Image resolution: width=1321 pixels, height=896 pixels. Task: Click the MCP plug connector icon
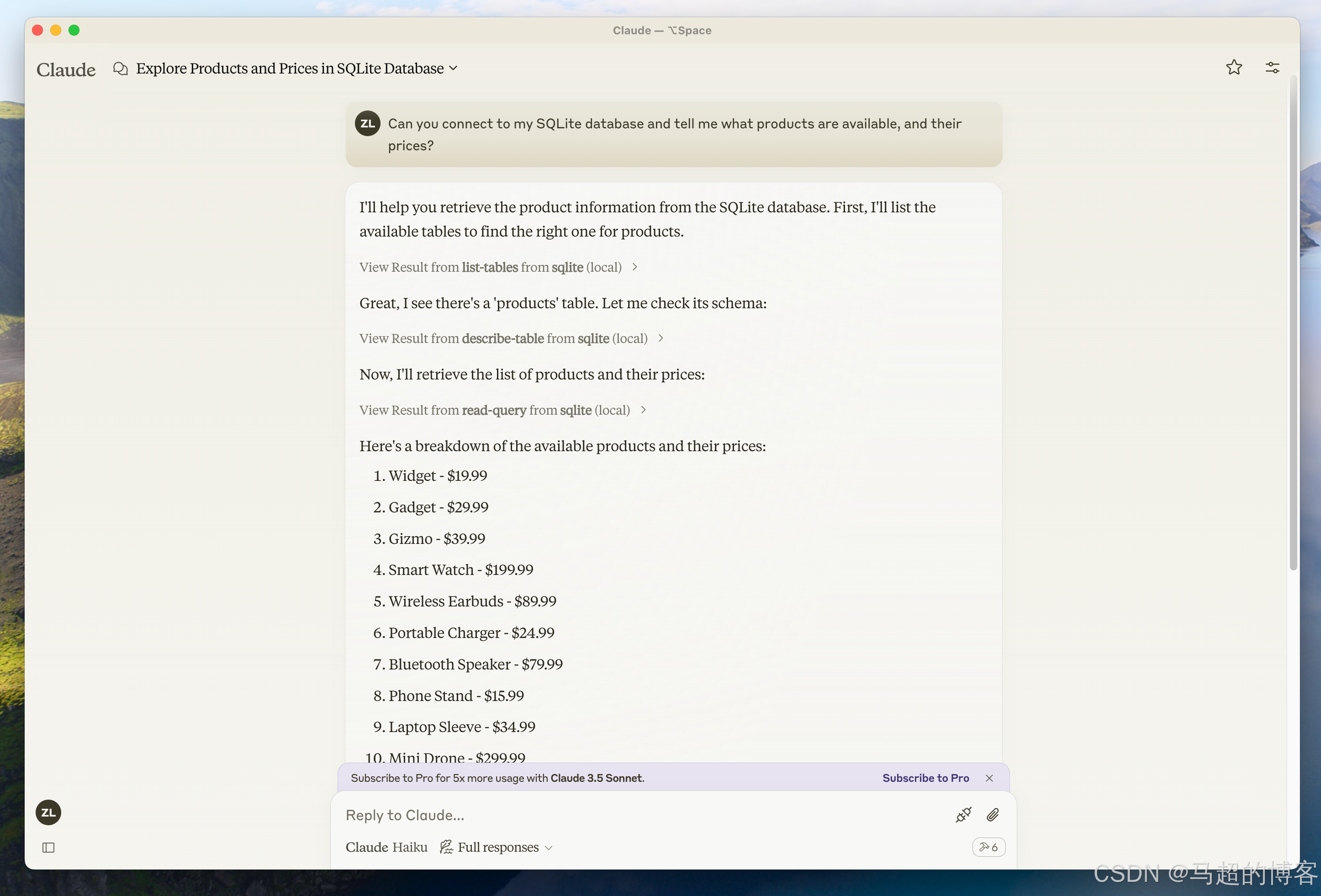(963, 815)
